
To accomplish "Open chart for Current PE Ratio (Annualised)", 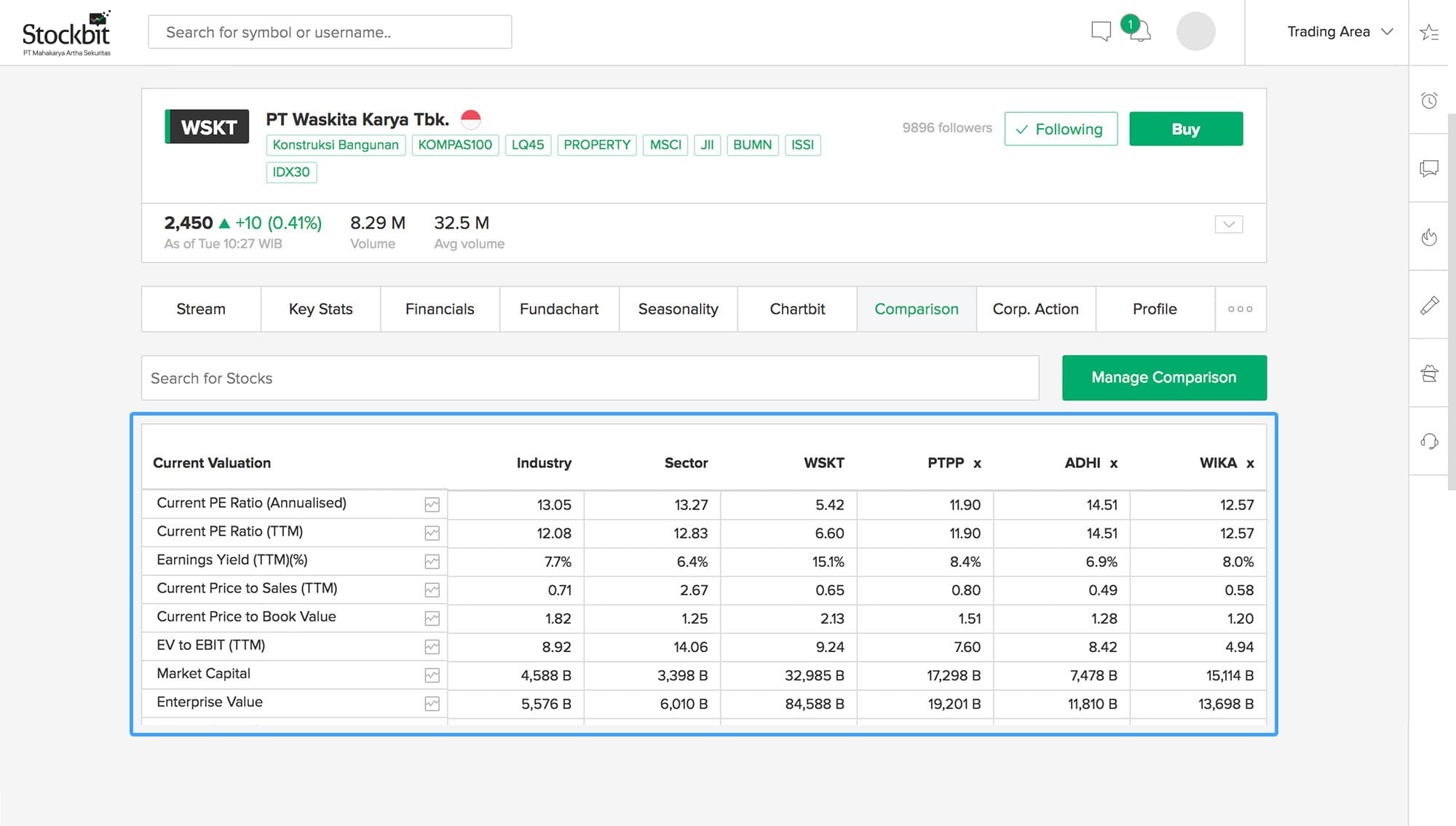I will 432,504.
